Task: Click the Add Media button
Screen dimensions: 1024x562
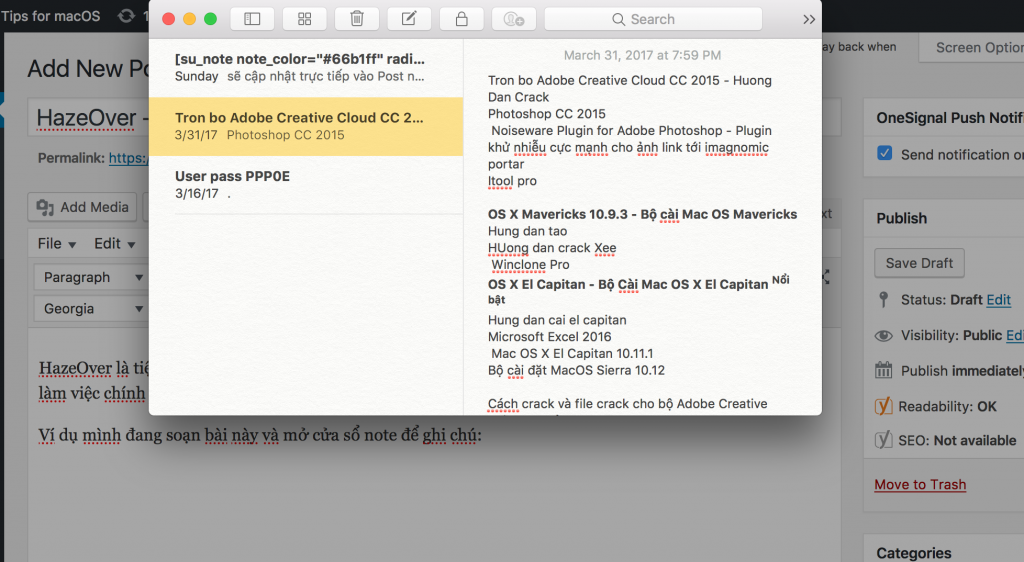Action: [83, 207]
